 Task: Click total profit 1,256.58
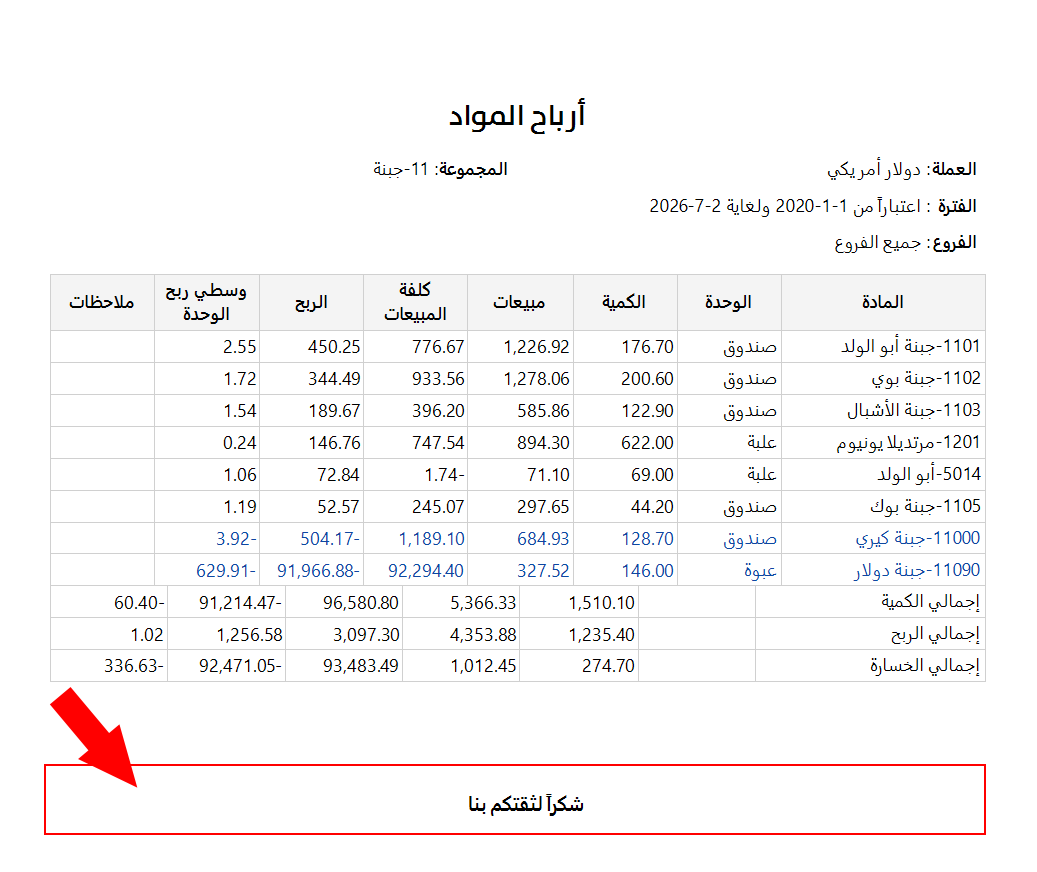pyautogui.click(x=249, y=635)
